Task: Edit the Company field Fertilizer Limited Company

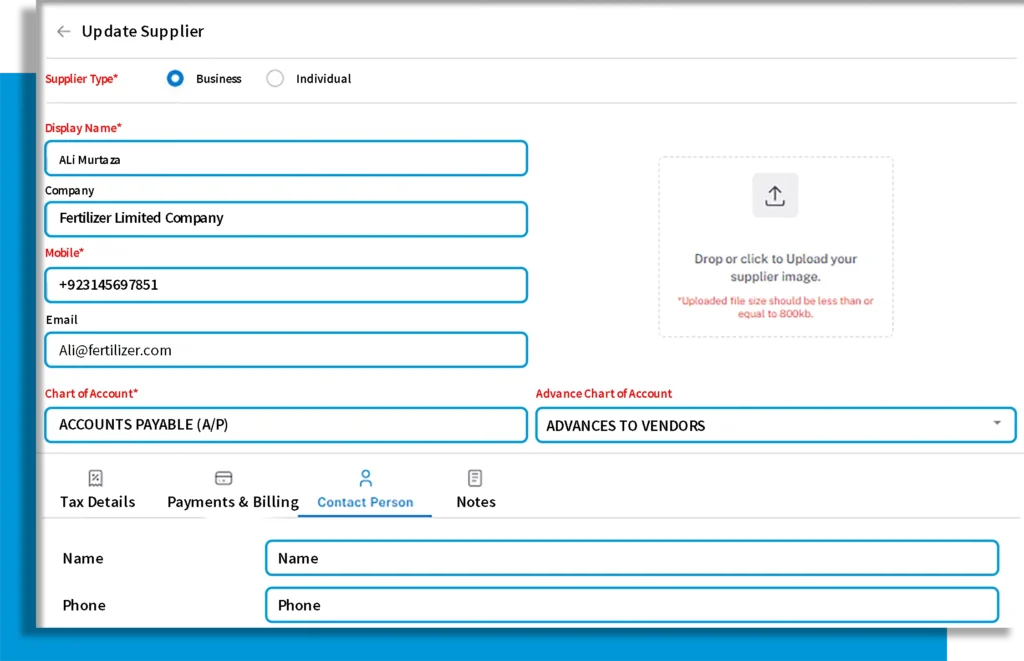Action: pos(286,219)
